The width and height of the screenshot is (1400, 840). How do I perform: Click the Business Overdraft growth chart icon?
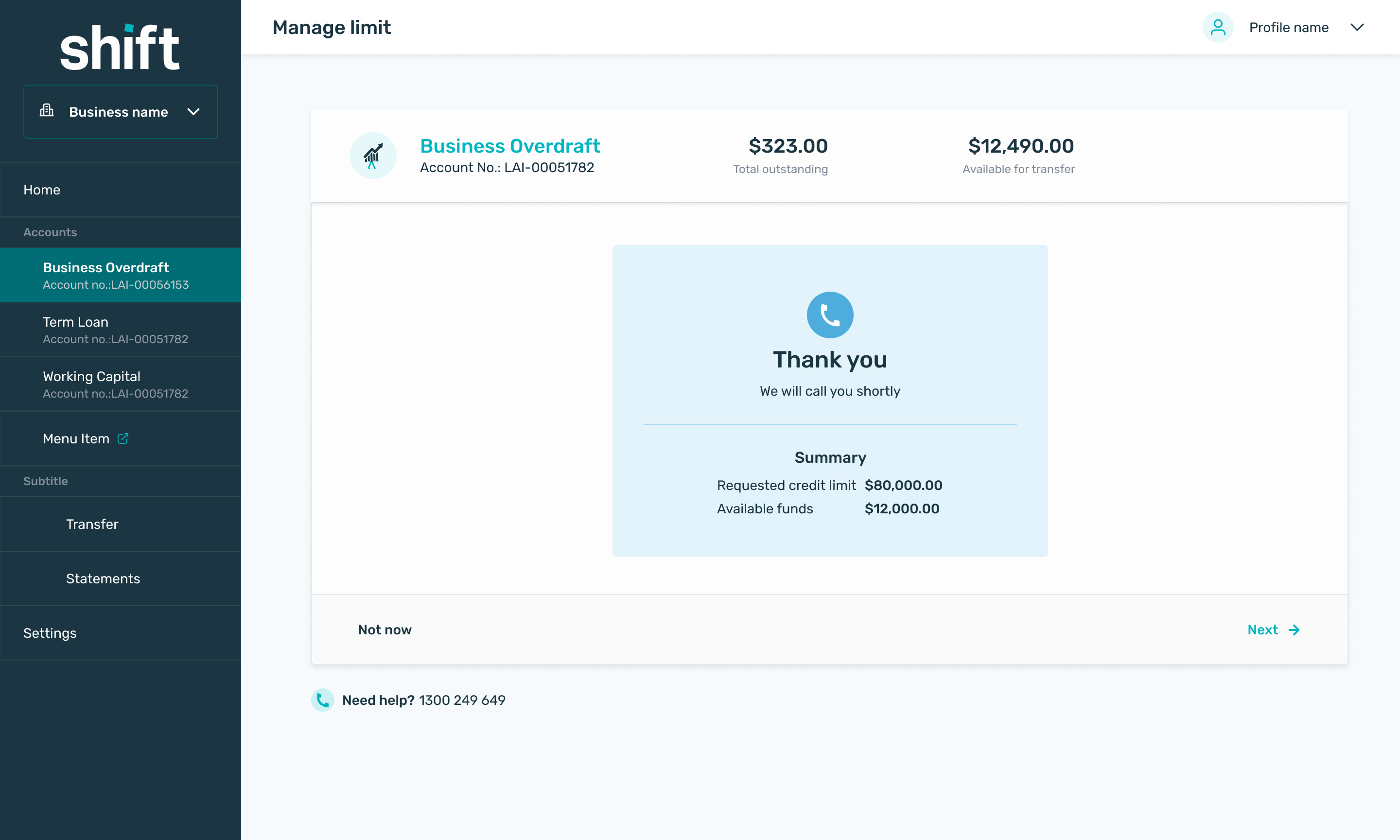coord(373,156)
